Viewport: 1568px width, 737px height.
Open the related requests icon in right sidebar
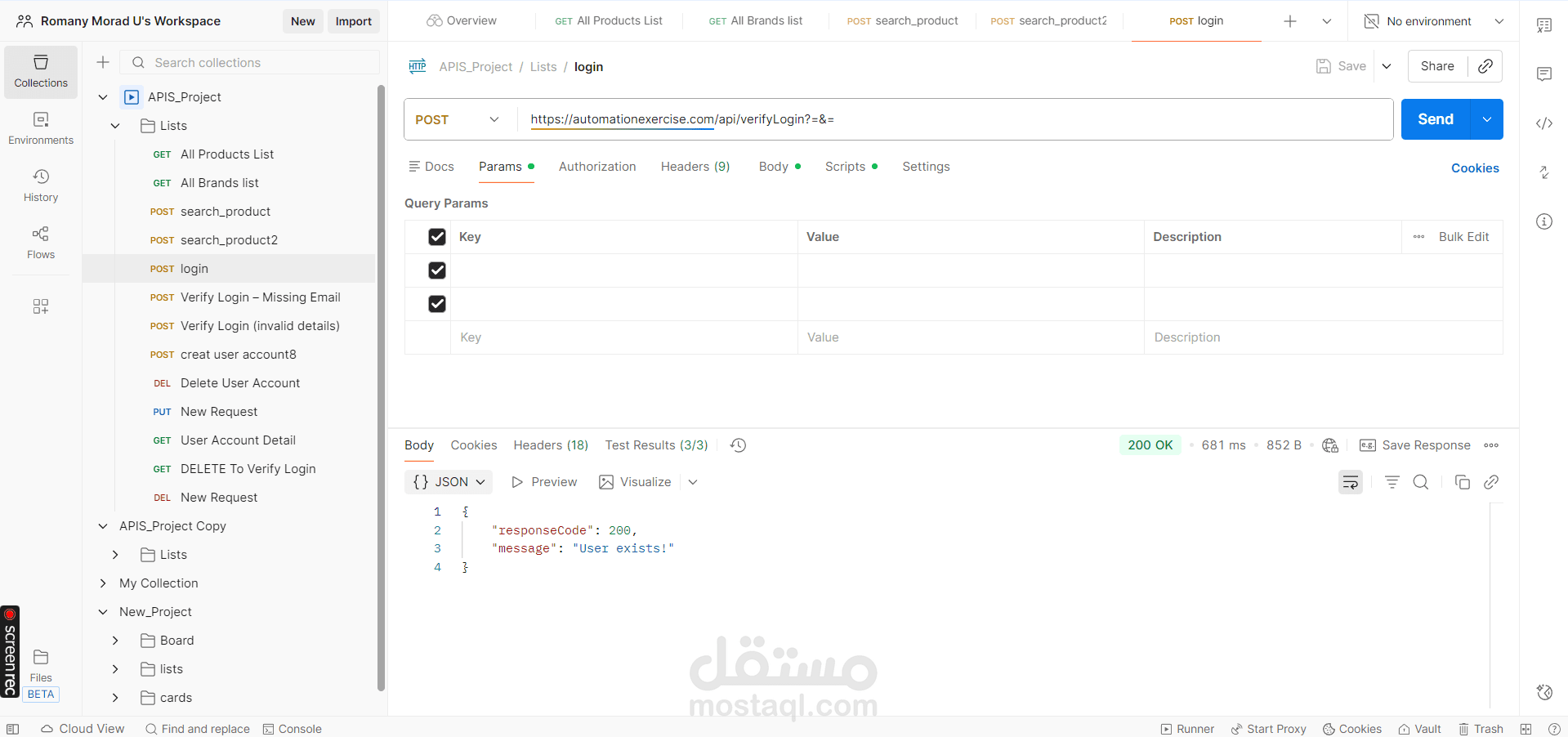click(1544, 172)
